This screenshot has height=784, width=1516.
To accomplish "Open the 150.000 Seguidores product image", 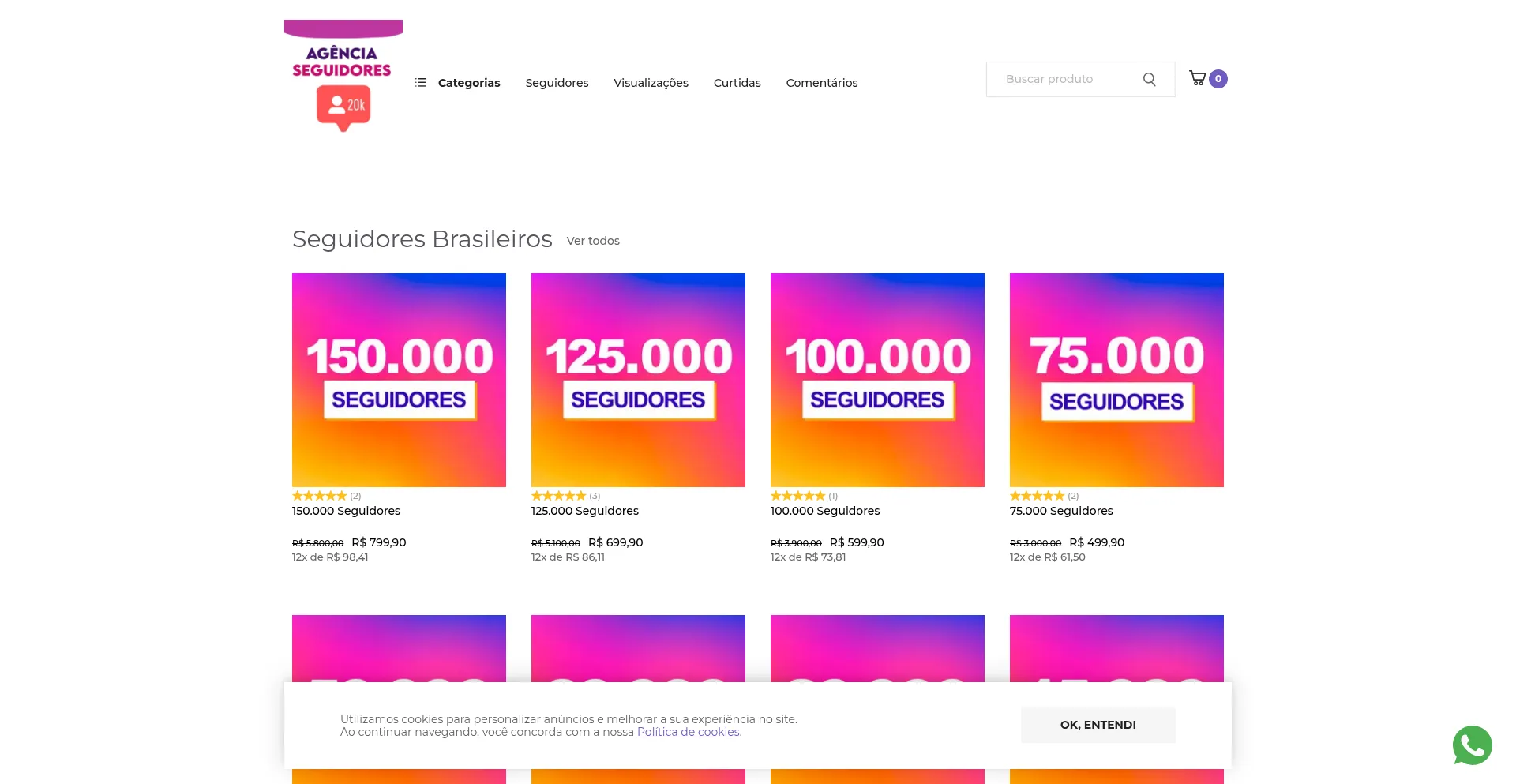I will click(x=399, y=380).
